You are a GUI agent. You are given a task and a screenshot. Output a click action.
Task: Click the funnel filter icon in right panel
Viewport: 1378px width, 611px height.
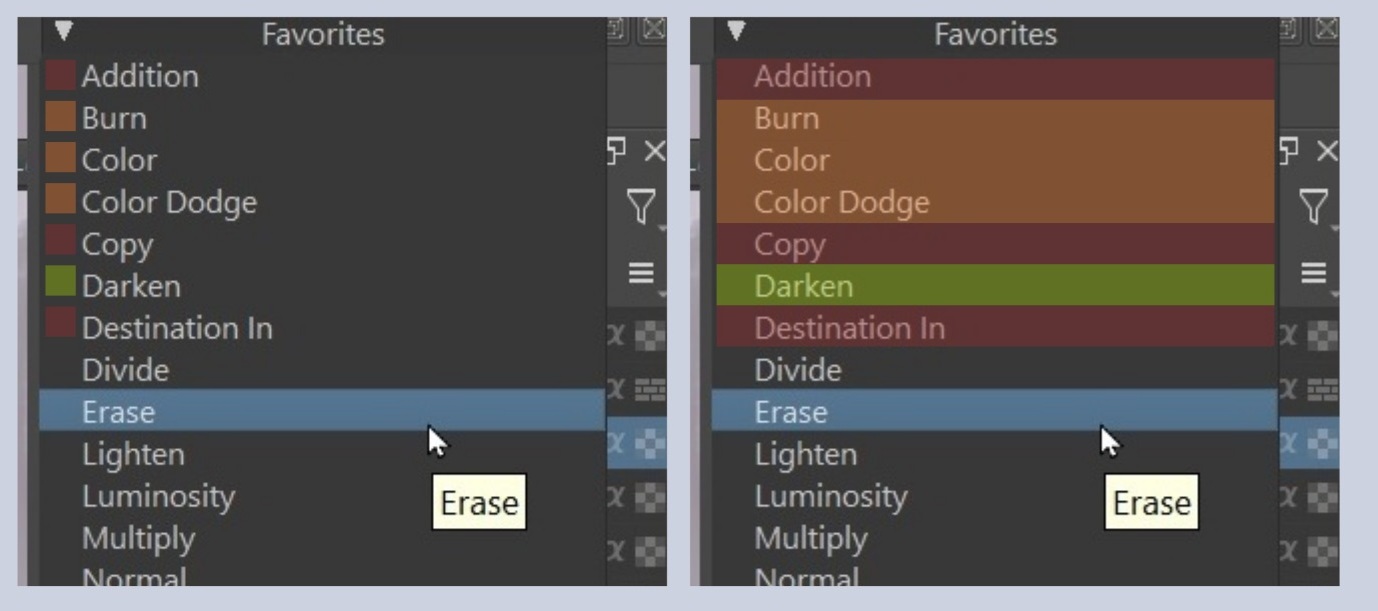point(1313,208)
